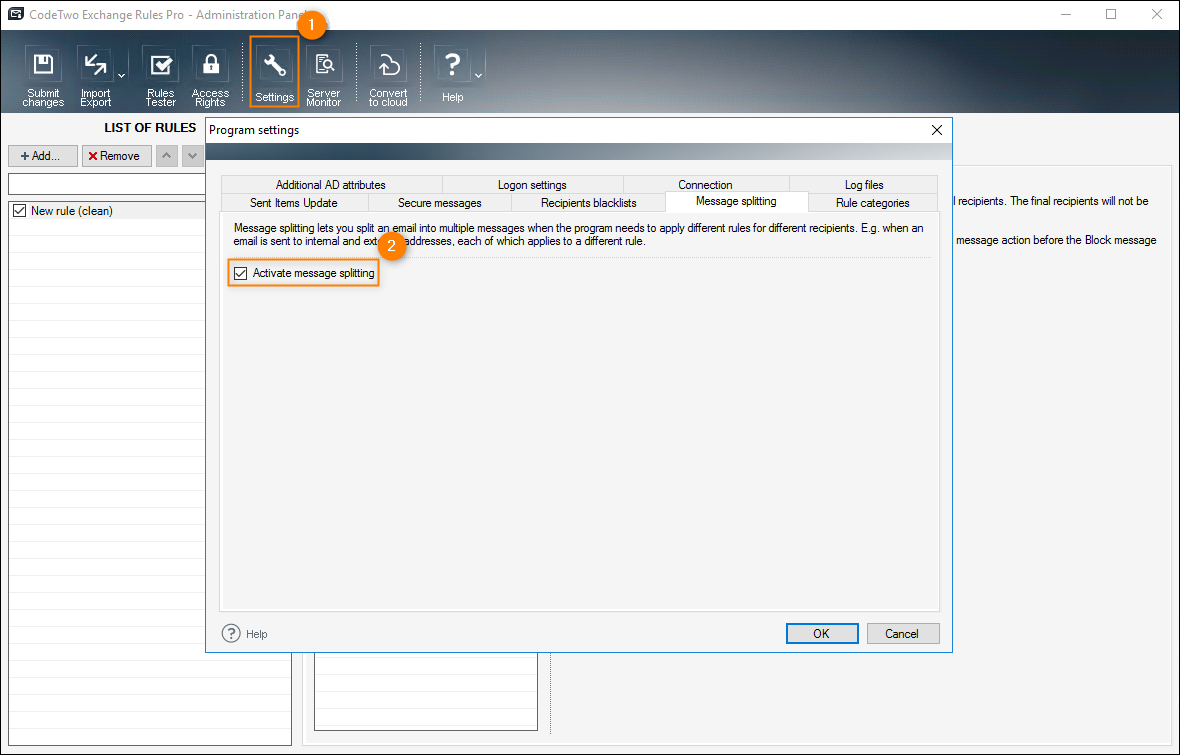1180x755 pixels.
Task: Maximize the Administration Panel window
Action: 1111,14
